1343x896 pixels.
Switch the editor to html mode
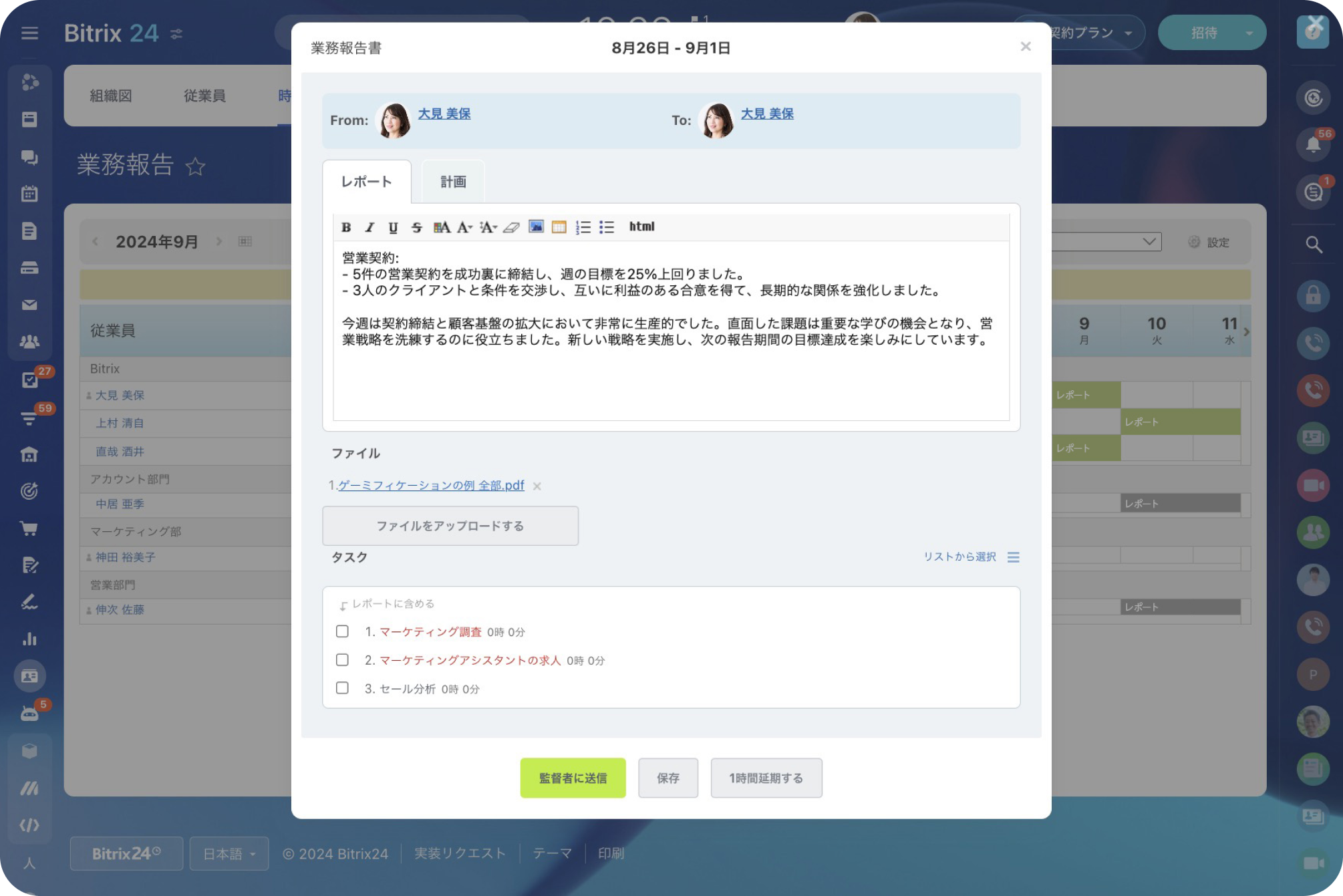pyautogui.click(x=642, y=227)
